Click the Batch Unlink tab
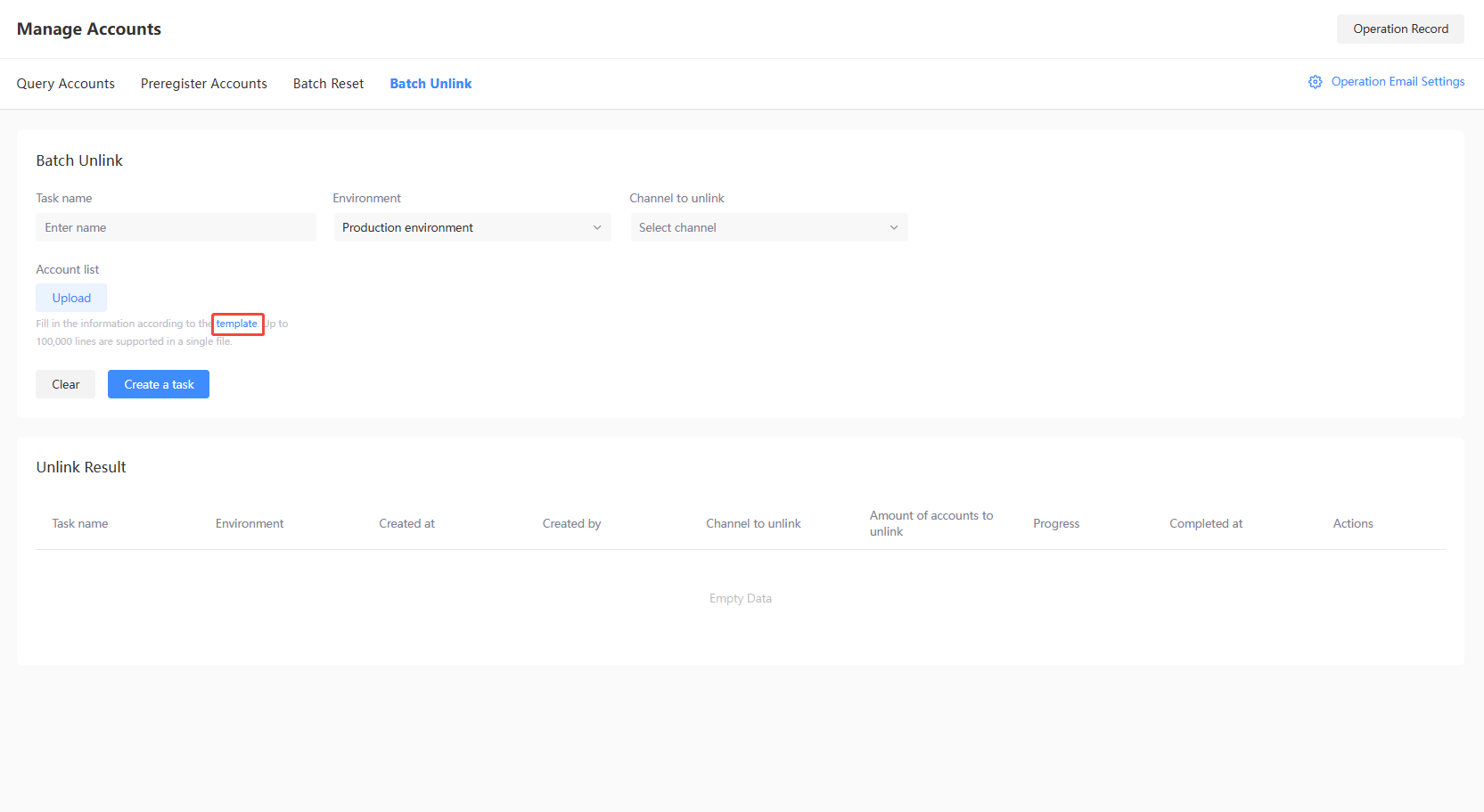 point(430,84)
